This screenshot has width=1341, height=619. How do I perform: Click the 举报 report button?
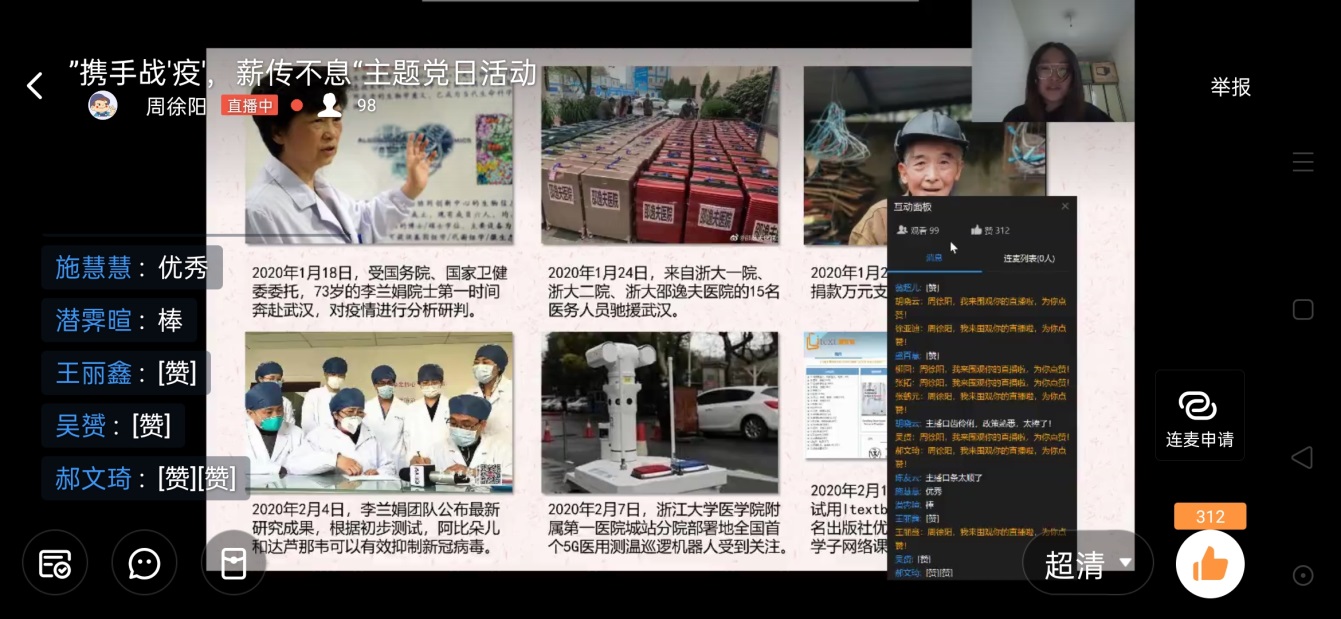[1230, 87]
